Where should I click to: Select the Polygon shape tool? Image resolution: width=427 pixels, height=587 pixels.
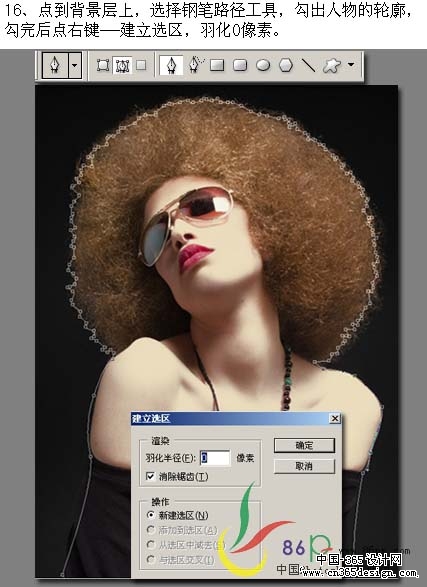[286, 66]
